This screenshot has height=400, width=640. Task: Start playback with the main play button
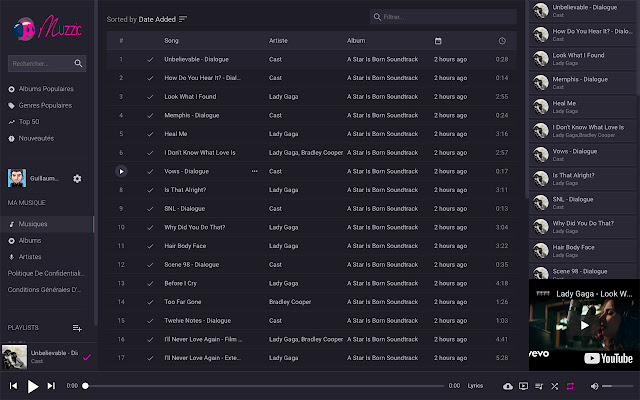point(33,386)
